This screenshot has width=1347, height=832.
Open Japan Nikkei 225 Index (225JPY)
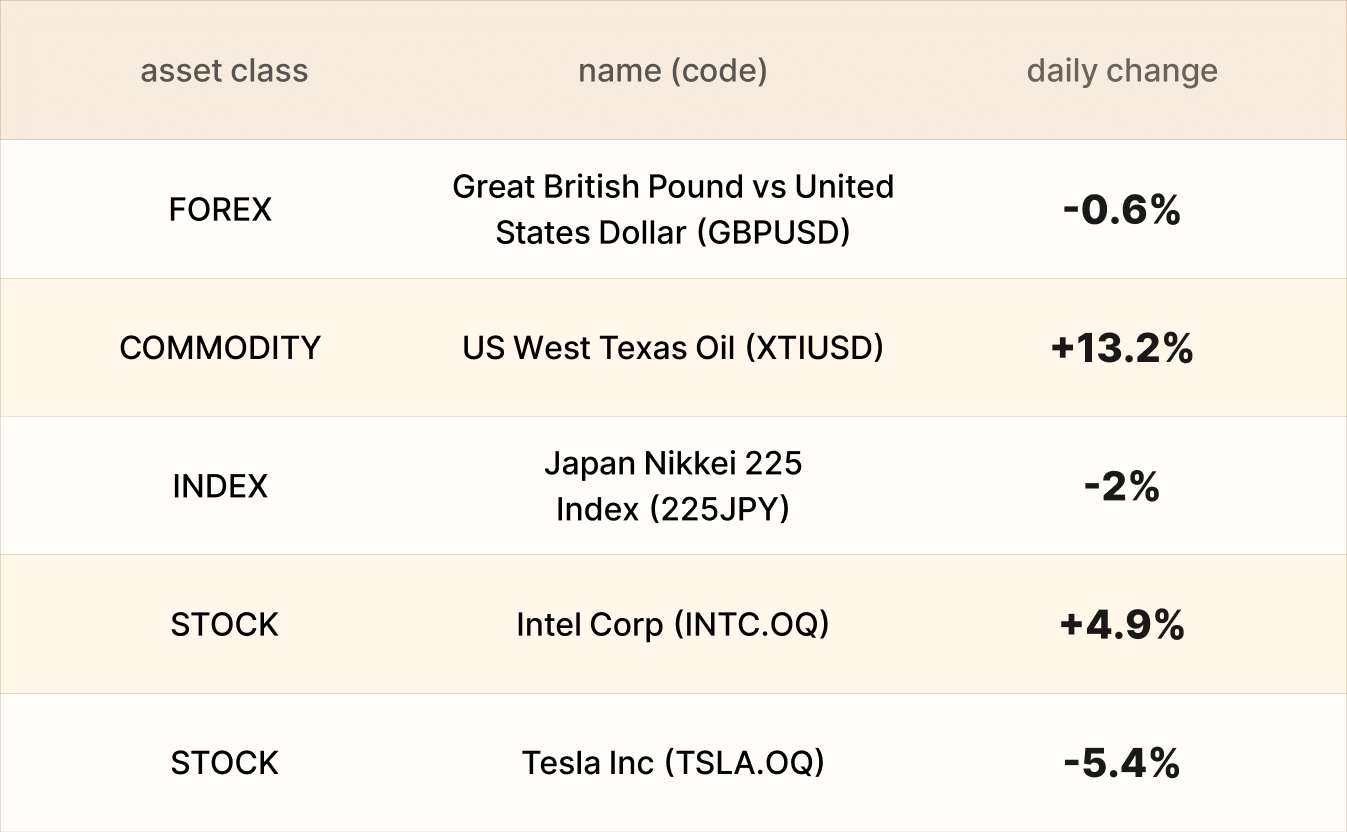[673, 486]
